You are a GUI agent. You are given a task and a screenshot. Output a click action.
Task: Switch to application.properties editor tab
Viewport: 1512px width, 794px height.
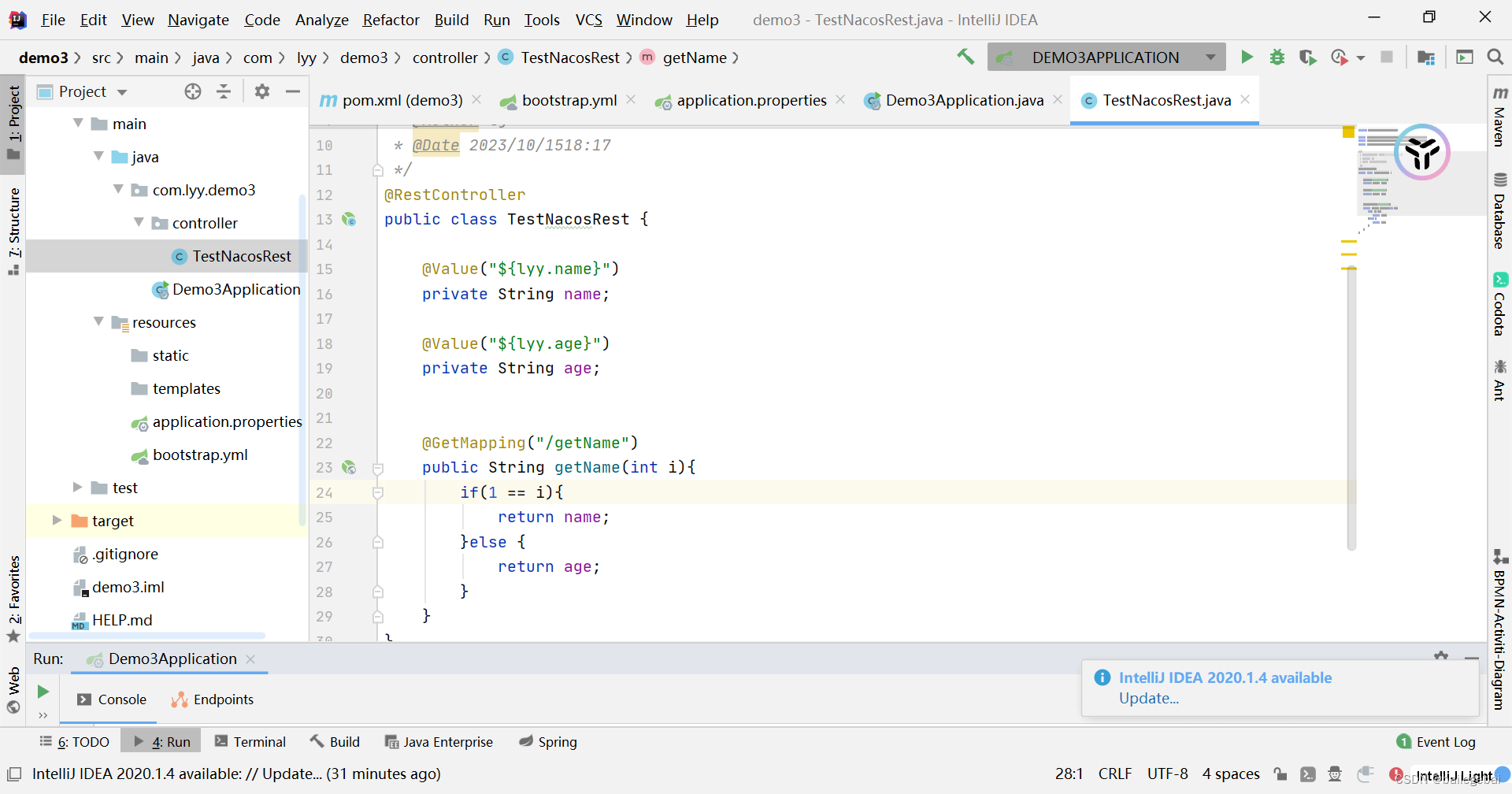[x=750, y=100]
